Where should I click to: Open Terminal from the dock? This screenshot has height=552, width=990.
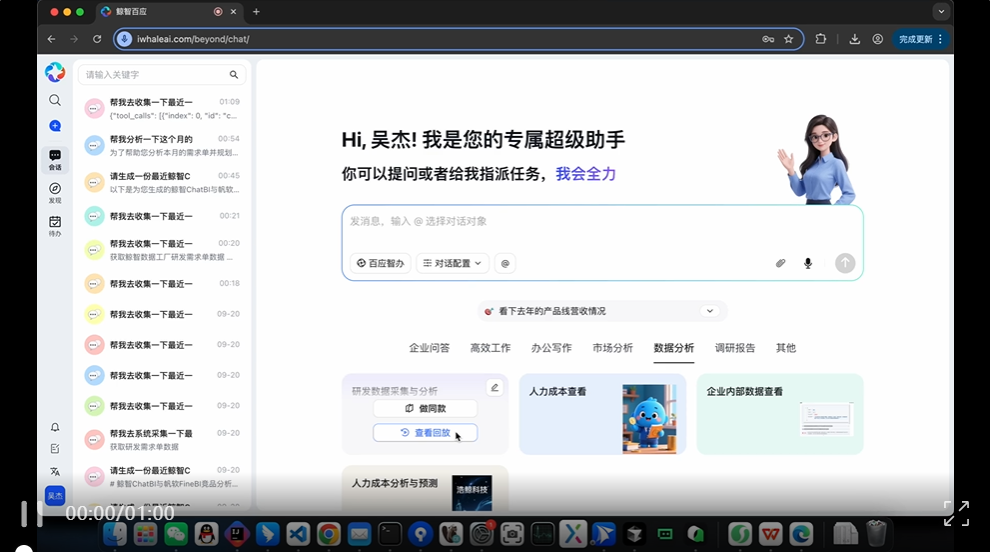(390, 534)
